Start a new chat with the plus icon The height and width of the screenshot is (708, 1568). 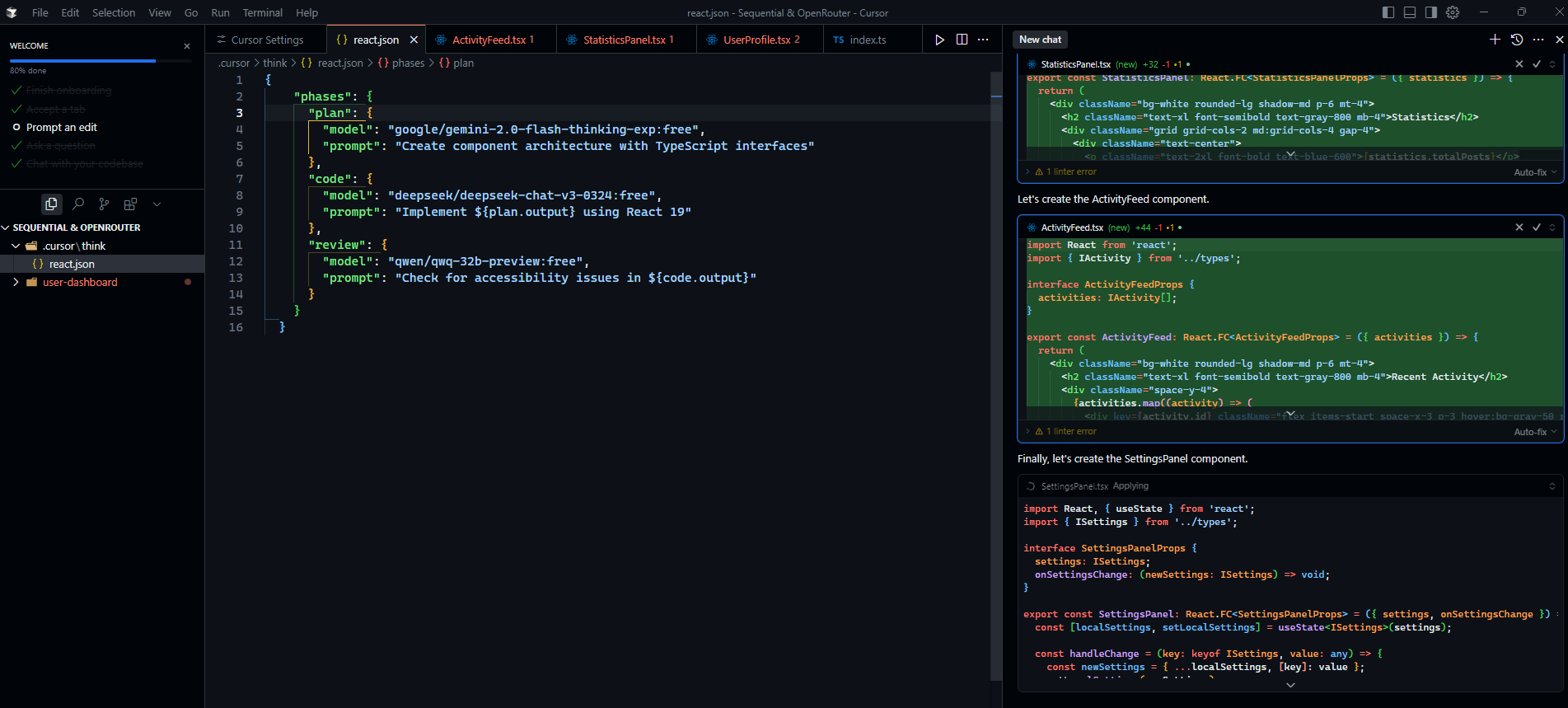pyautogui.click(x=1495, y=40)
